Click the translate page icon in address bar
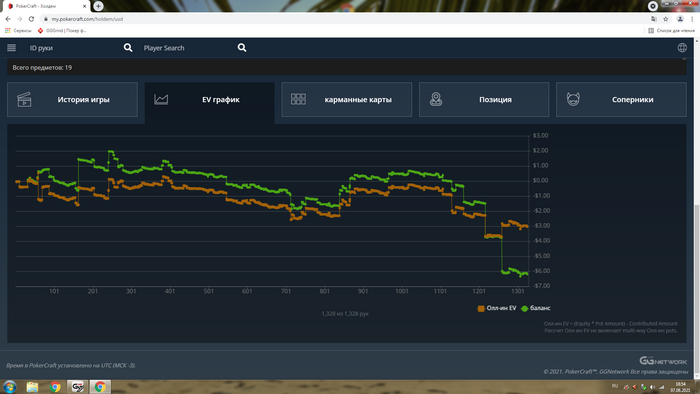 pyautogui.click(x=654, y=19)
